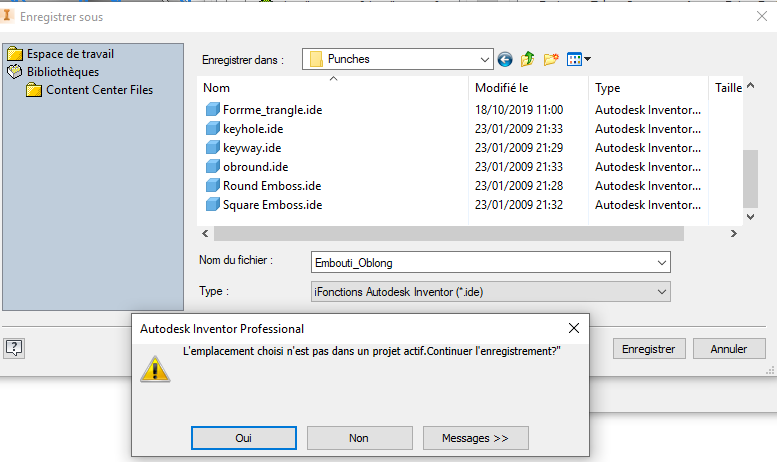Select file keyway.ide
This screenshot has height=462, width=777.
coord(252,148)
